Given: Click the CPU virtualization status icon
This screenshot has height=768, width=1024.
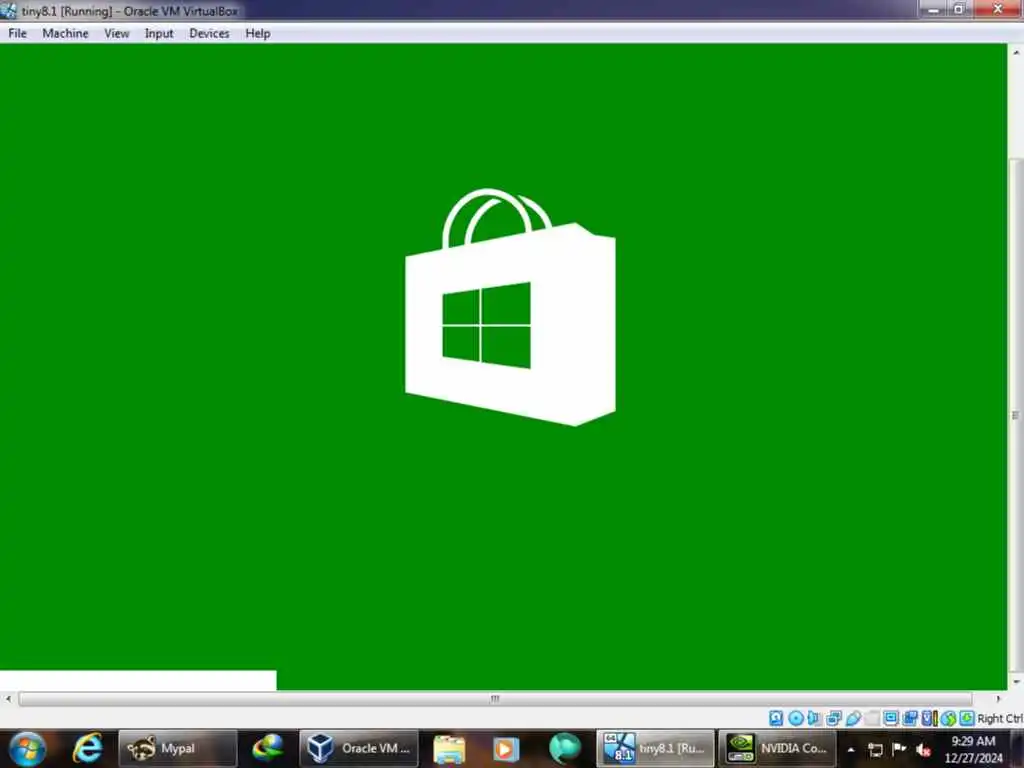Looking at the screenshot, I should [x=929, y=718].
